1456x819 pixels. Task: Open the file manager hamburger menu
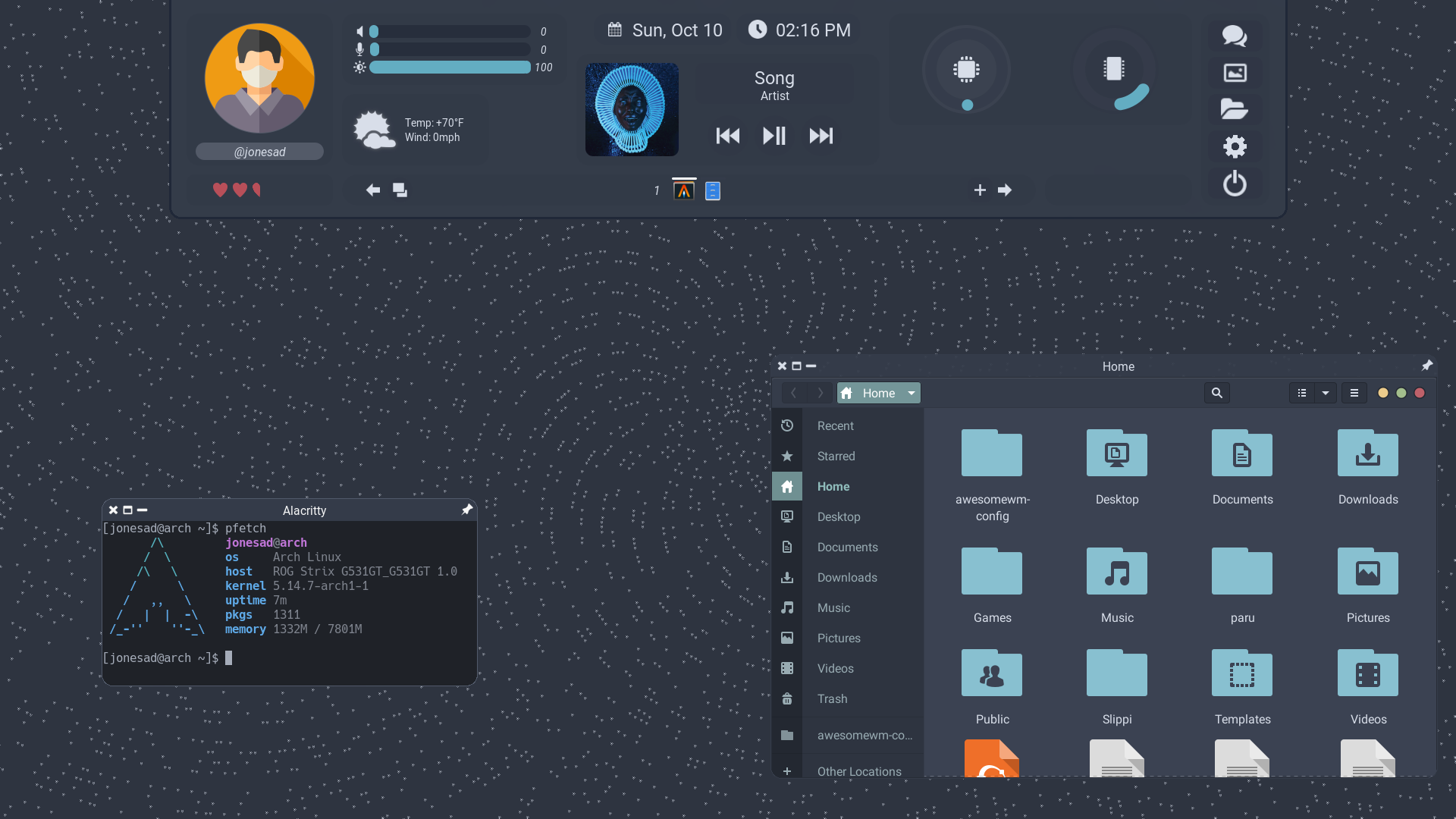[x=1354, y=393]
